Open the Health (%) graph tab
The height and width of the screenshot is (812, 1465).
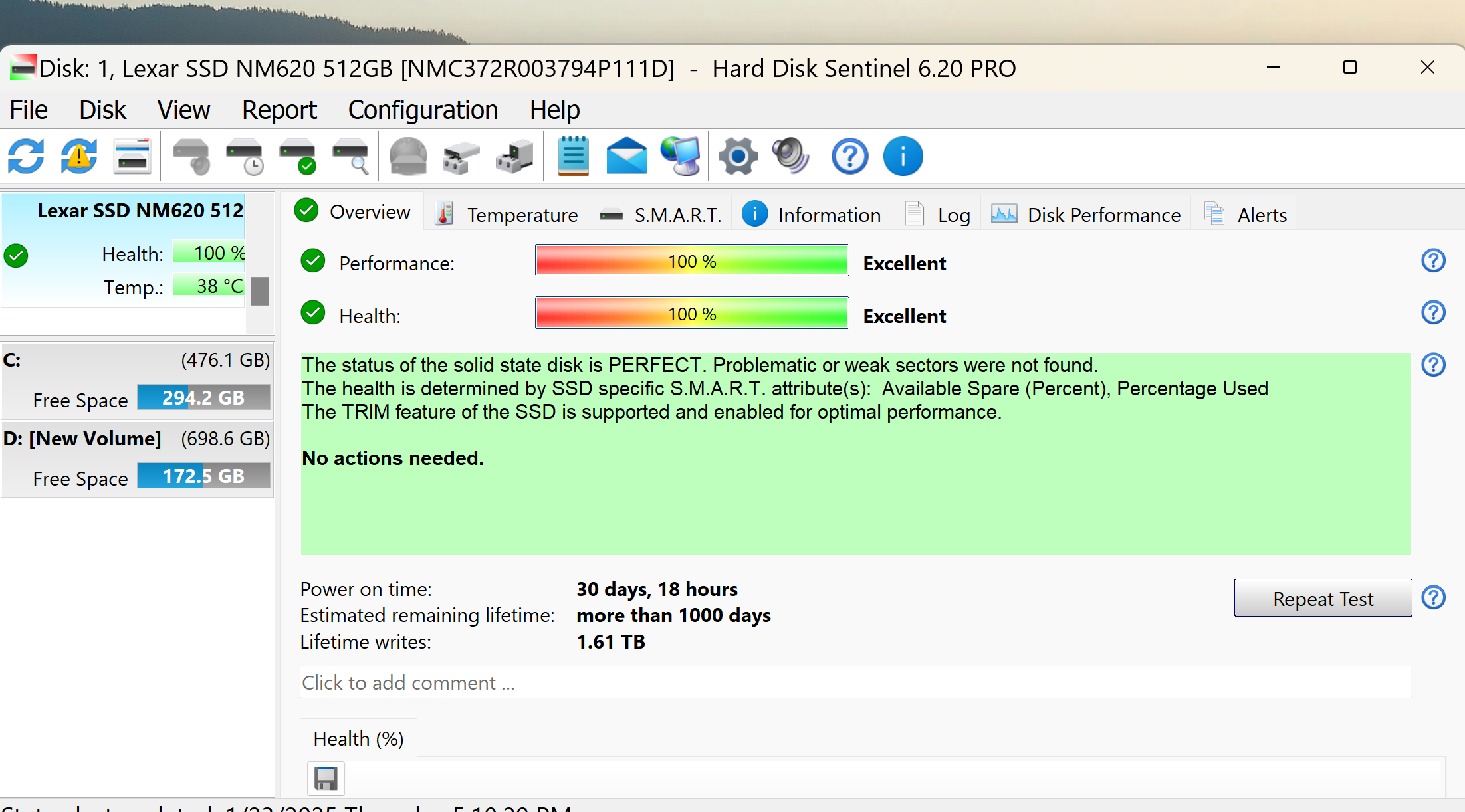coord(358,739)
